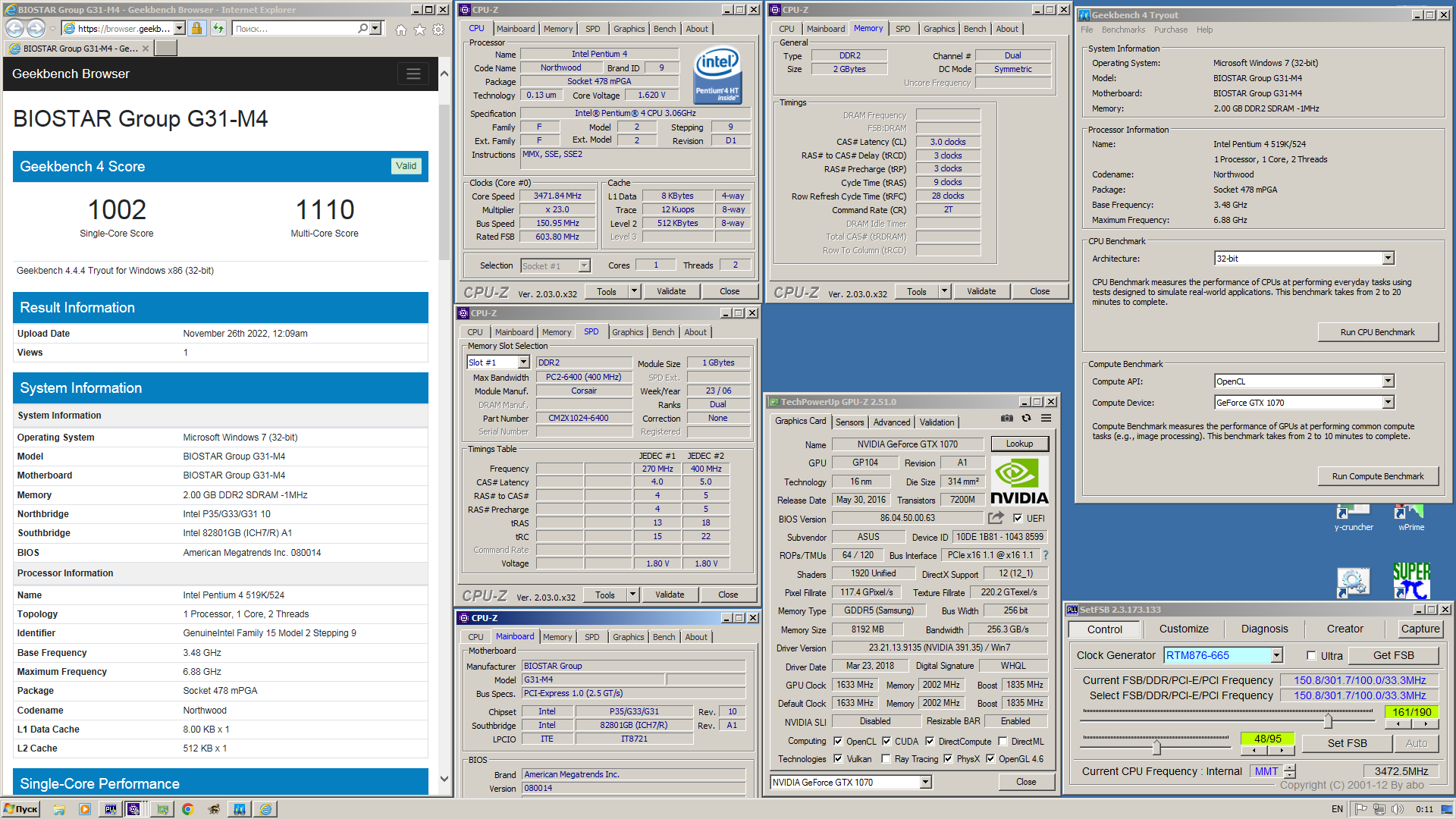The image size is (1456, 819).
Task: Toggle the Ray Tracing checkbox in GPU-Z
Action: (886, 759)
